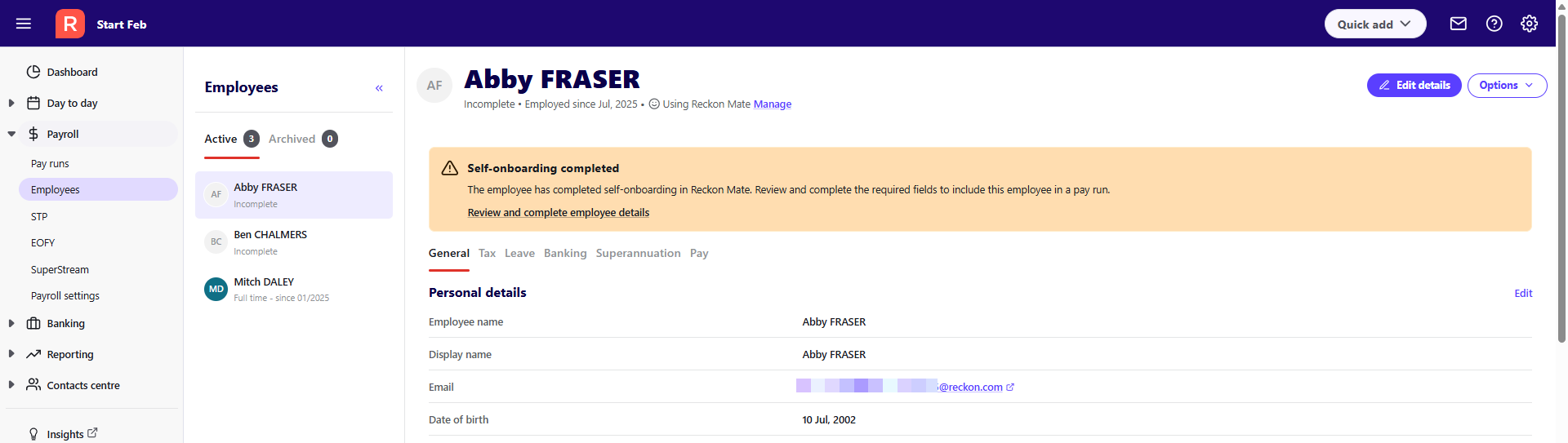Expand the Banking section arrow
The width and height of the screenshot is (1568, 443).
click(11, 323)
